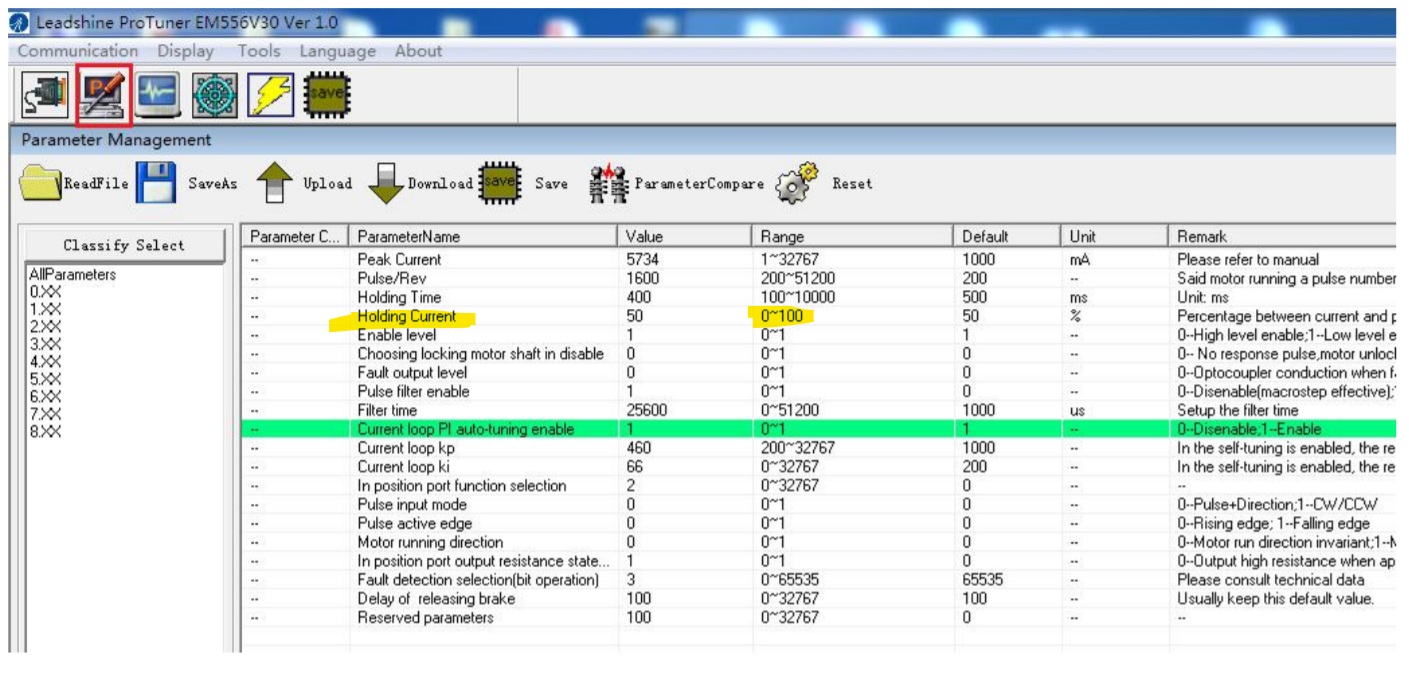Sort by the Value column header
Screen dimensions: 1409x680
click(684, 237)
